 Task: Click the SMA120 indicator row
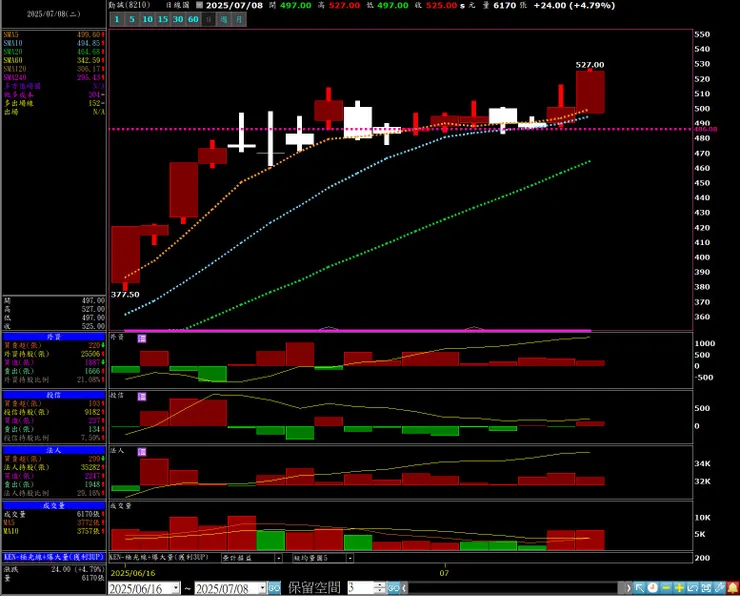(54, 69)
